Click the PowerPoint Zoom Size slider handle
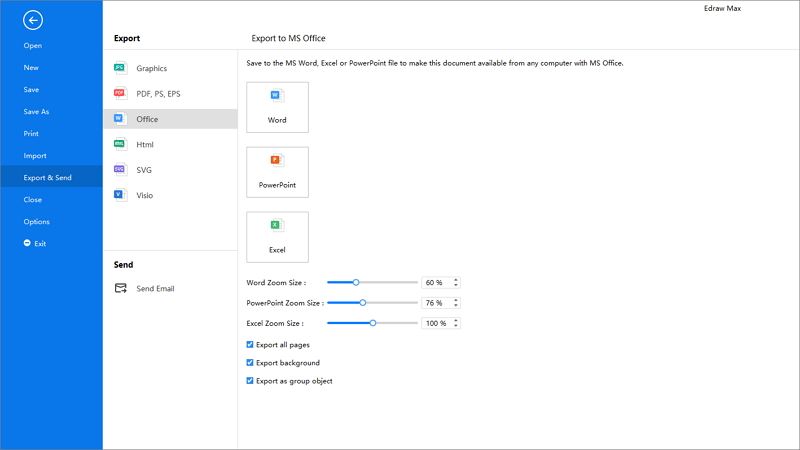The image size is (800, 450). pos(363,303)
